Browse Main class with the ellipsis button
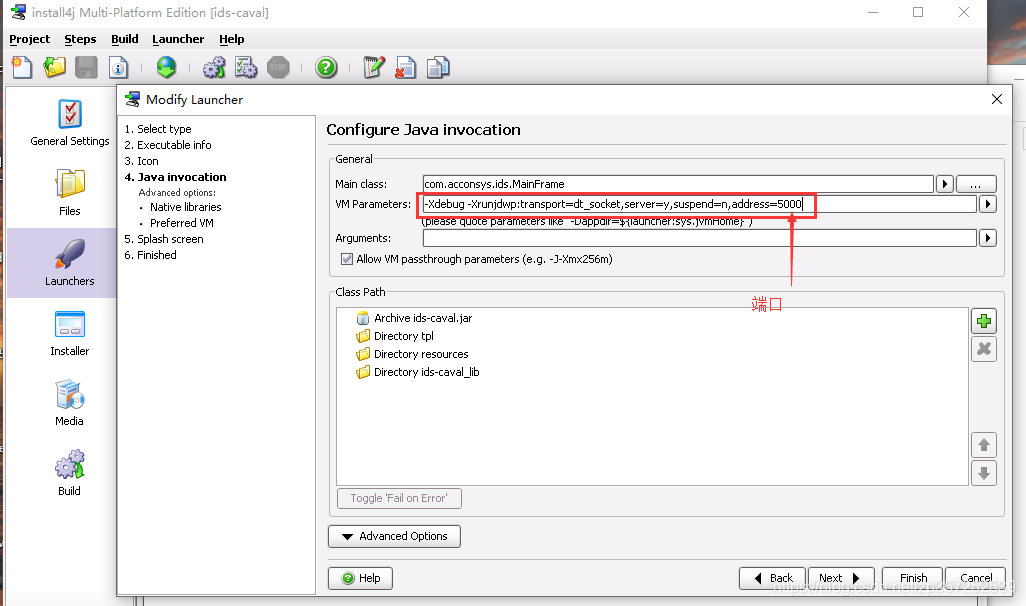This screenshot has width=1026, height=606. [x=975, y=182]
